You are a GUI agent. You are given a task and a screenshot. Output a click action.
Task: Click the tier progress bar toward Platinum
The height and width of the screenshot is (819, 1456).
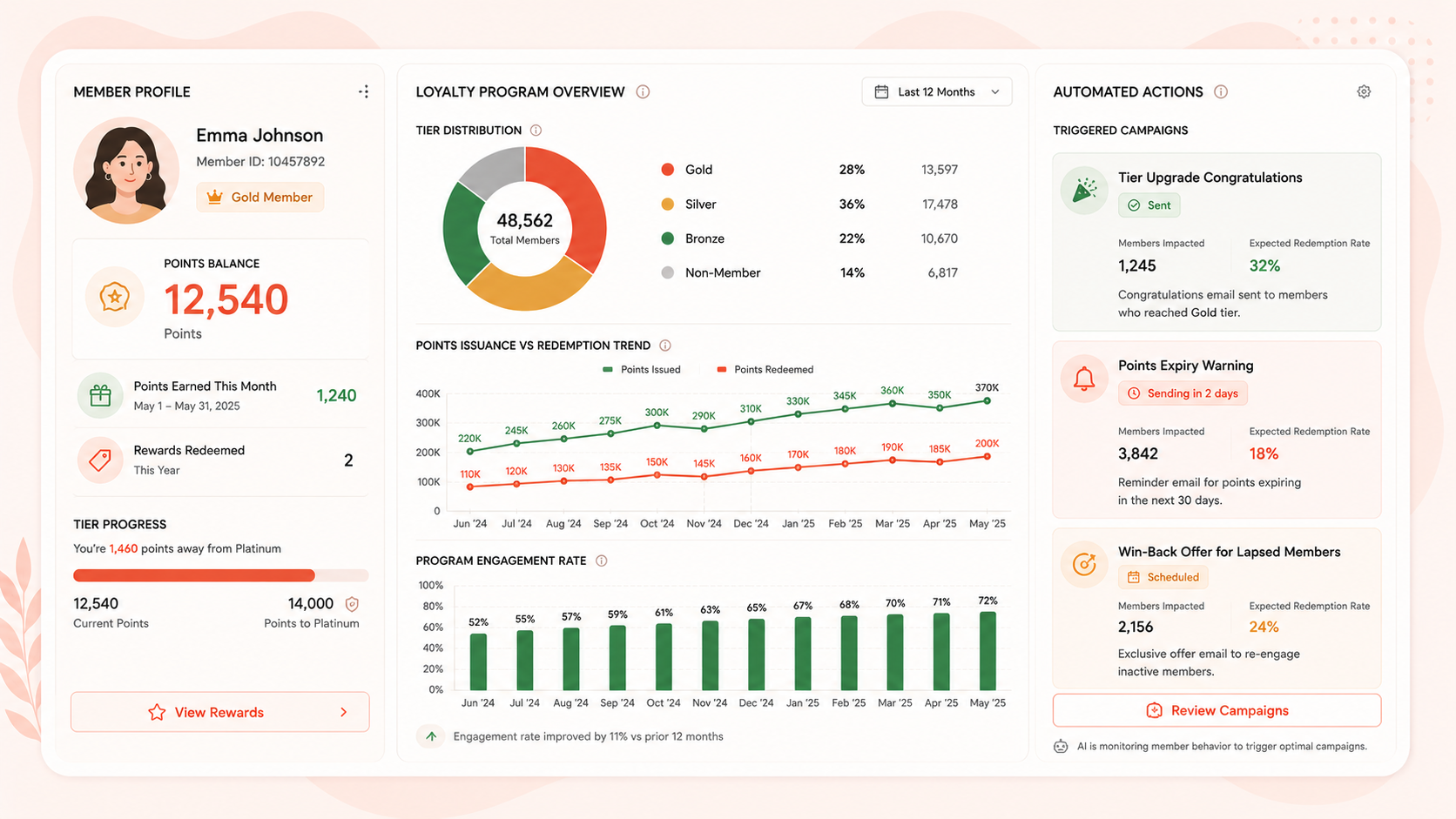coord(220,575)
